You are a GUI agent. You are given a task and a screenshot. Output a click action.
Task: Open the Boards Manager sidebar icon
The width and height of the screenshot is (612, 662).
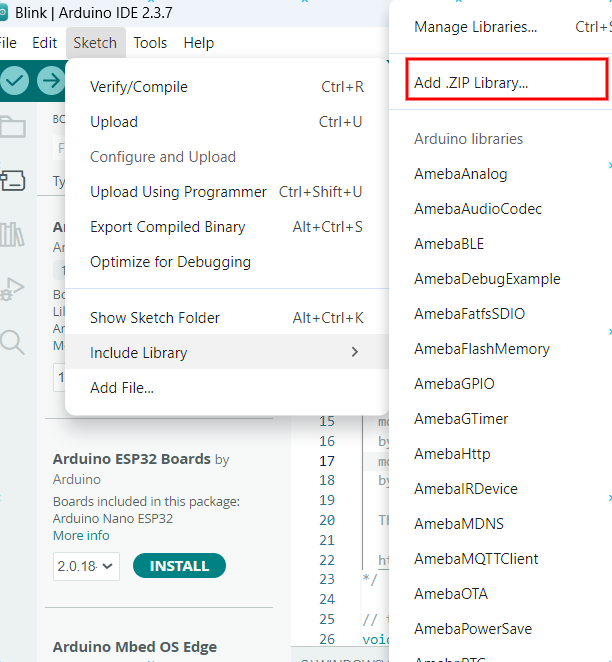(x=13, y=180)
